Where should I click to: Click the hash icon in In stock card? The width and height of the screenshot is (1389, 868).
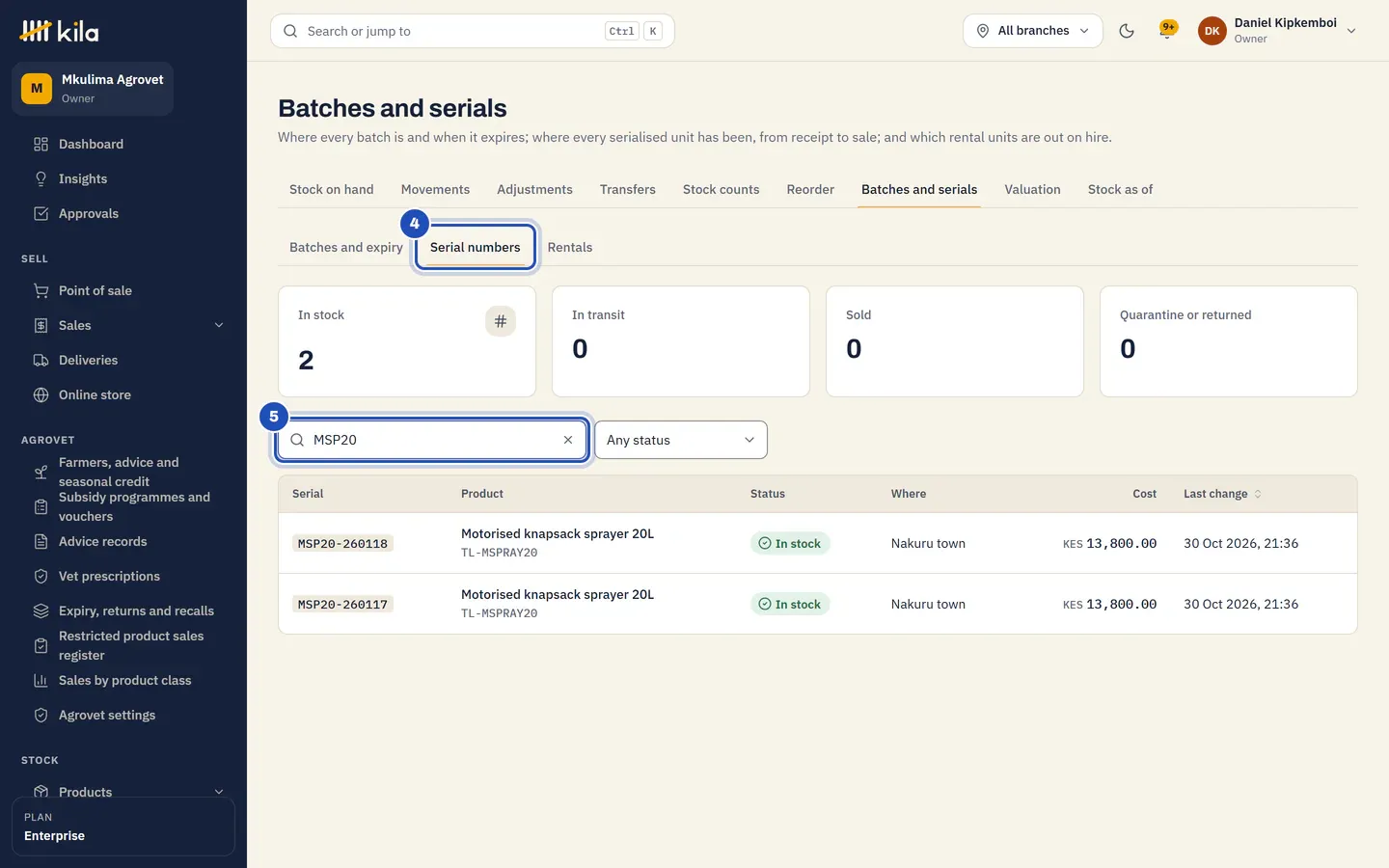tap(500, 321)
